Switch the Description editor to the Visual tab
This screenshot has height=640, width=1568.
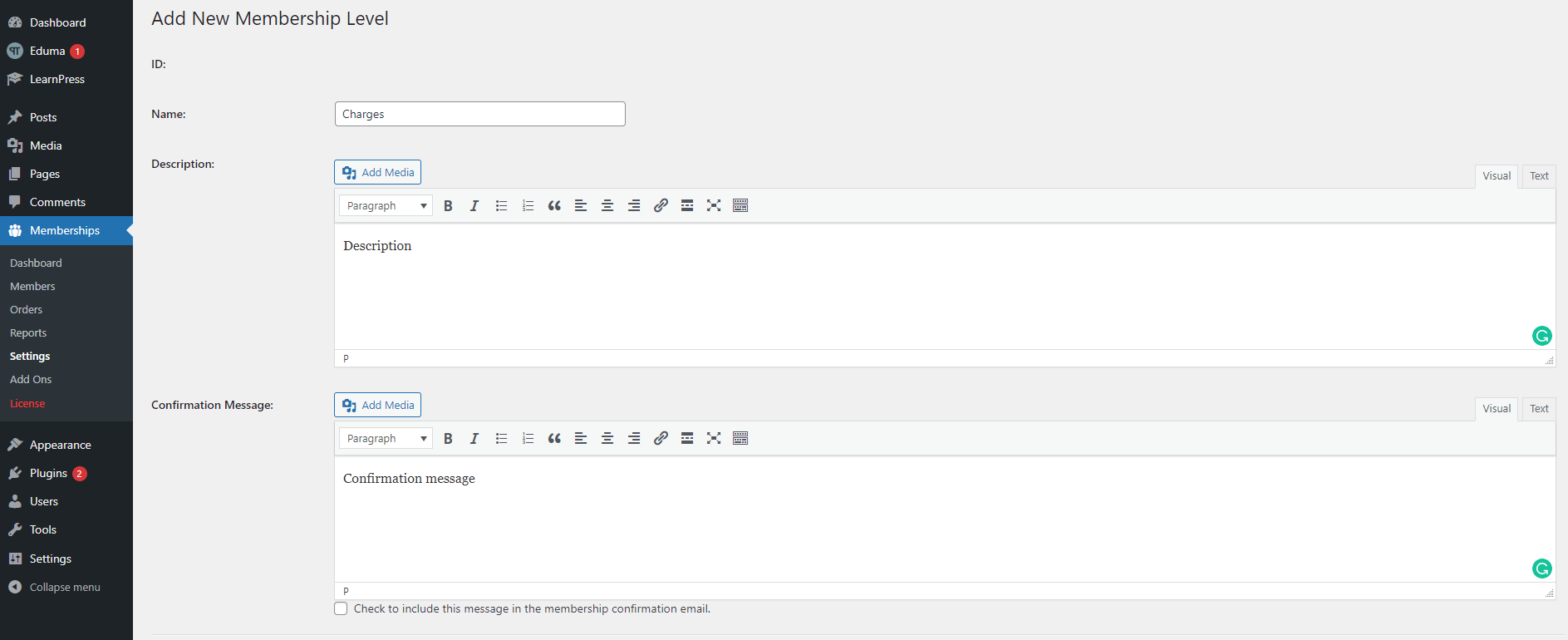tap(1497, 176)
